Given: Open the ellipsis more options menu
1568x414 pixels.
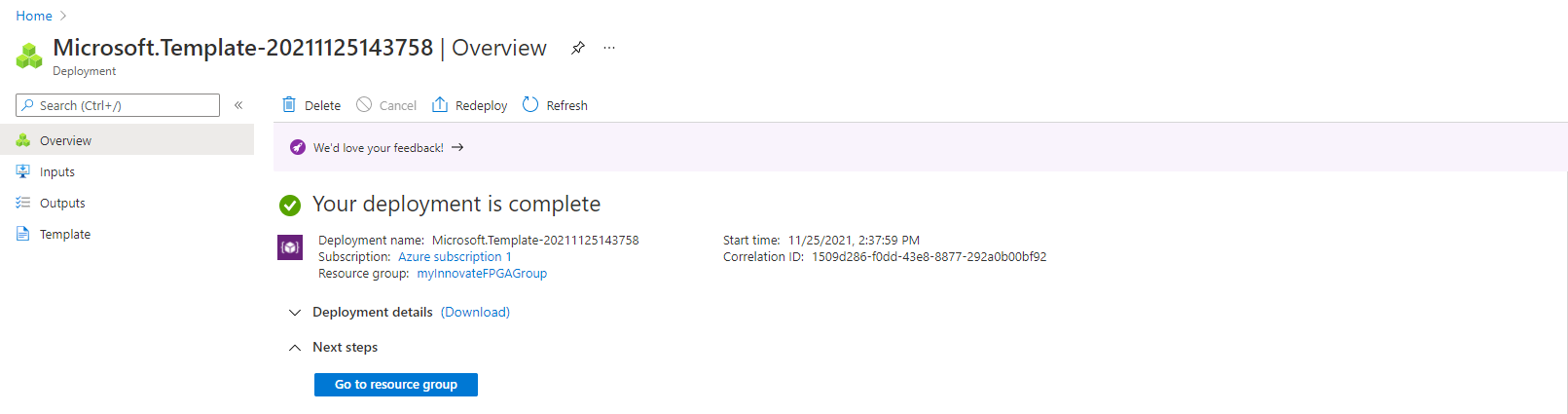Looking at the screenshot, I should click(x=609, y=48).
